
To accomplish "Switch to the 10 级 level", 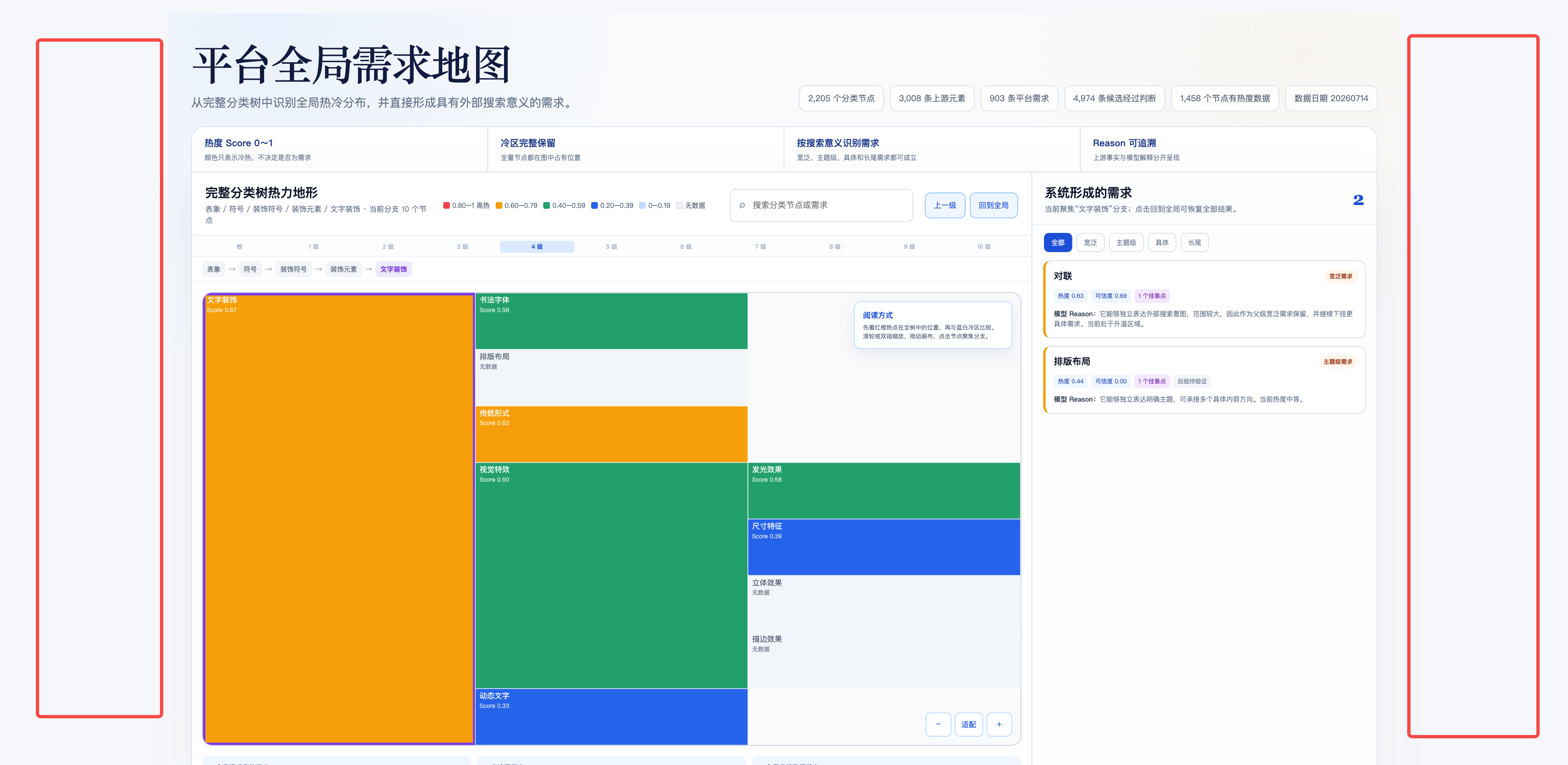I will [x=984, y=247].
